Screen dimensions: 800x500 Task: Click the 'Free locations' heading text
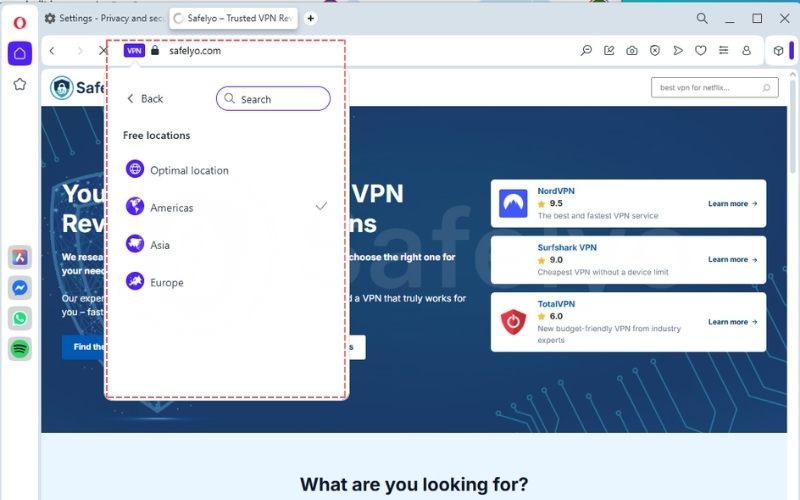(156, 135)
